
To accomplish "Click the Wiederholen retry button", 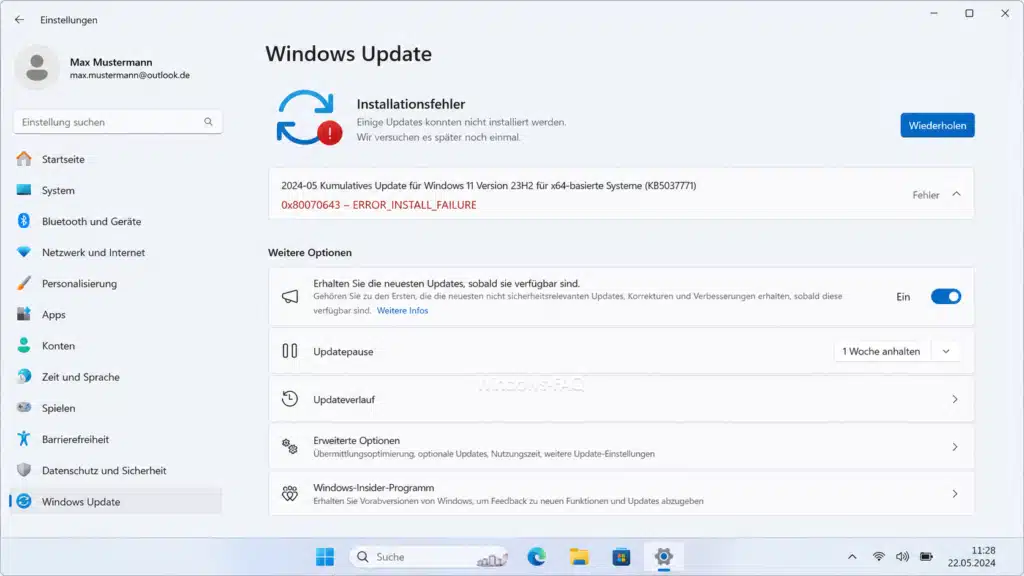I will (x=937, y=125).
